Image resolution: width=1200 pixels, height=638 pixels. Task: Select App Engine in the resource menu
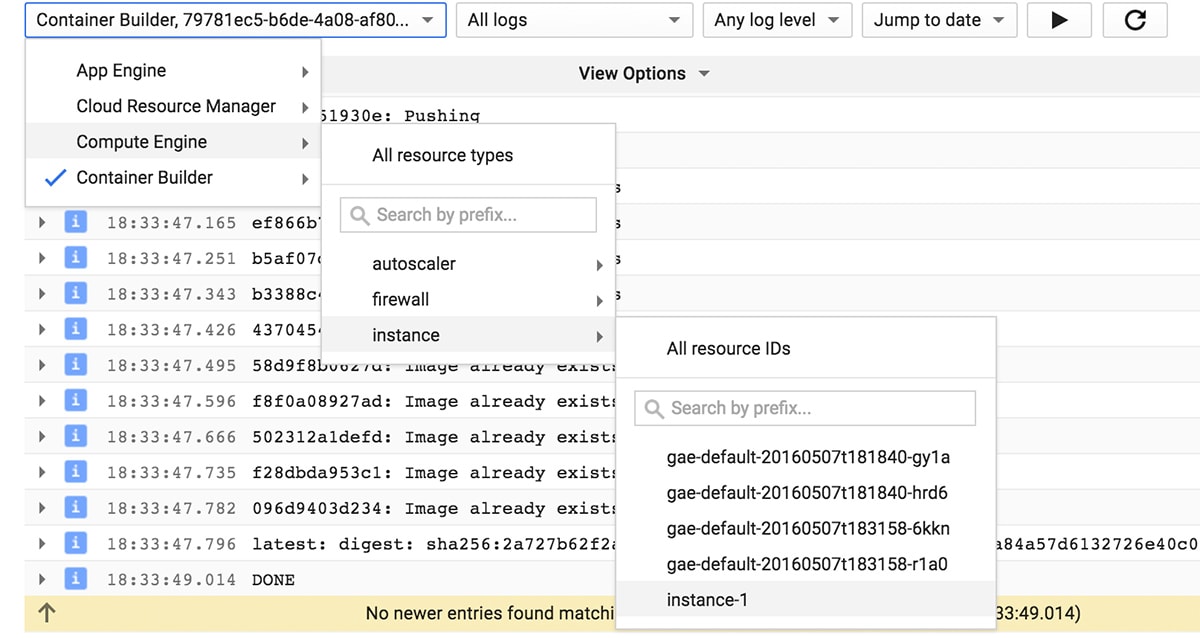[173, 71]
